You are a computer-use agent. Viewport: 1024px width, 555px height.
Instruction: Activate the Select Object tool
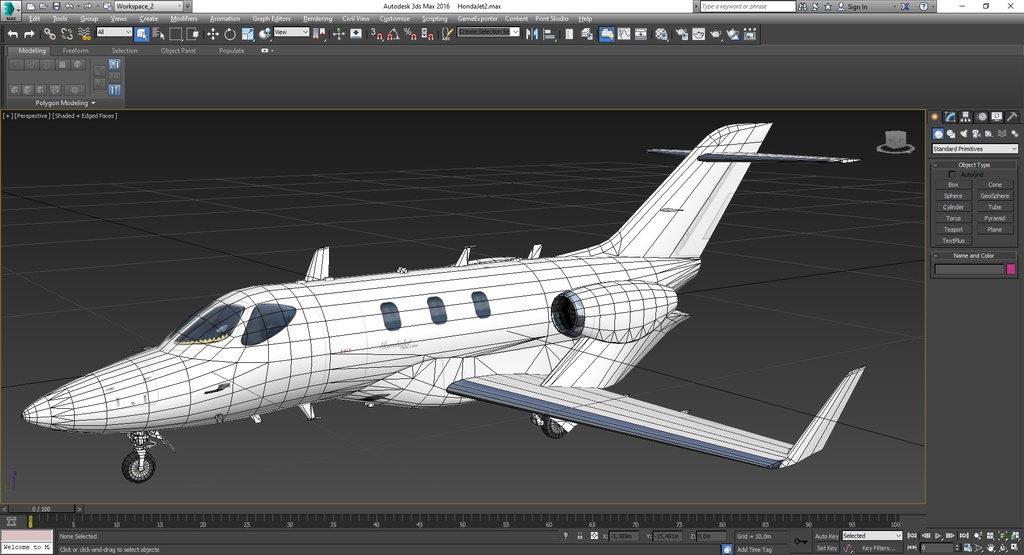142,34
